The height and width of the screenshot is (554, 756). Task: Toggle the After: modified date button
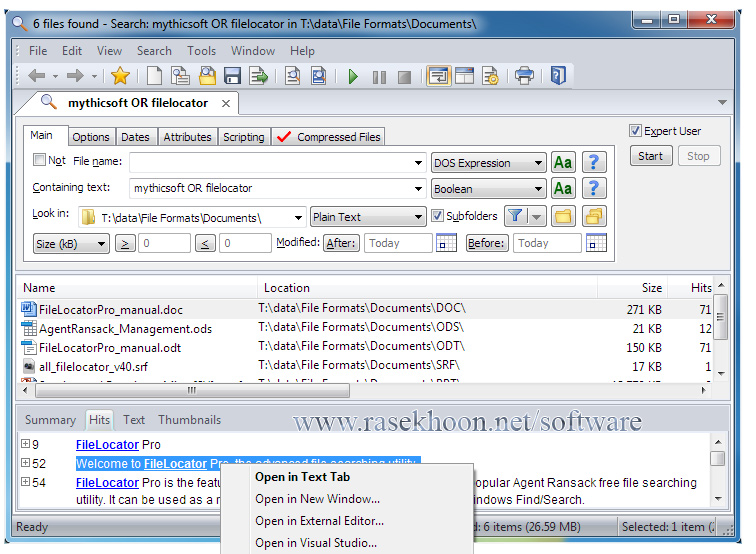341,243
